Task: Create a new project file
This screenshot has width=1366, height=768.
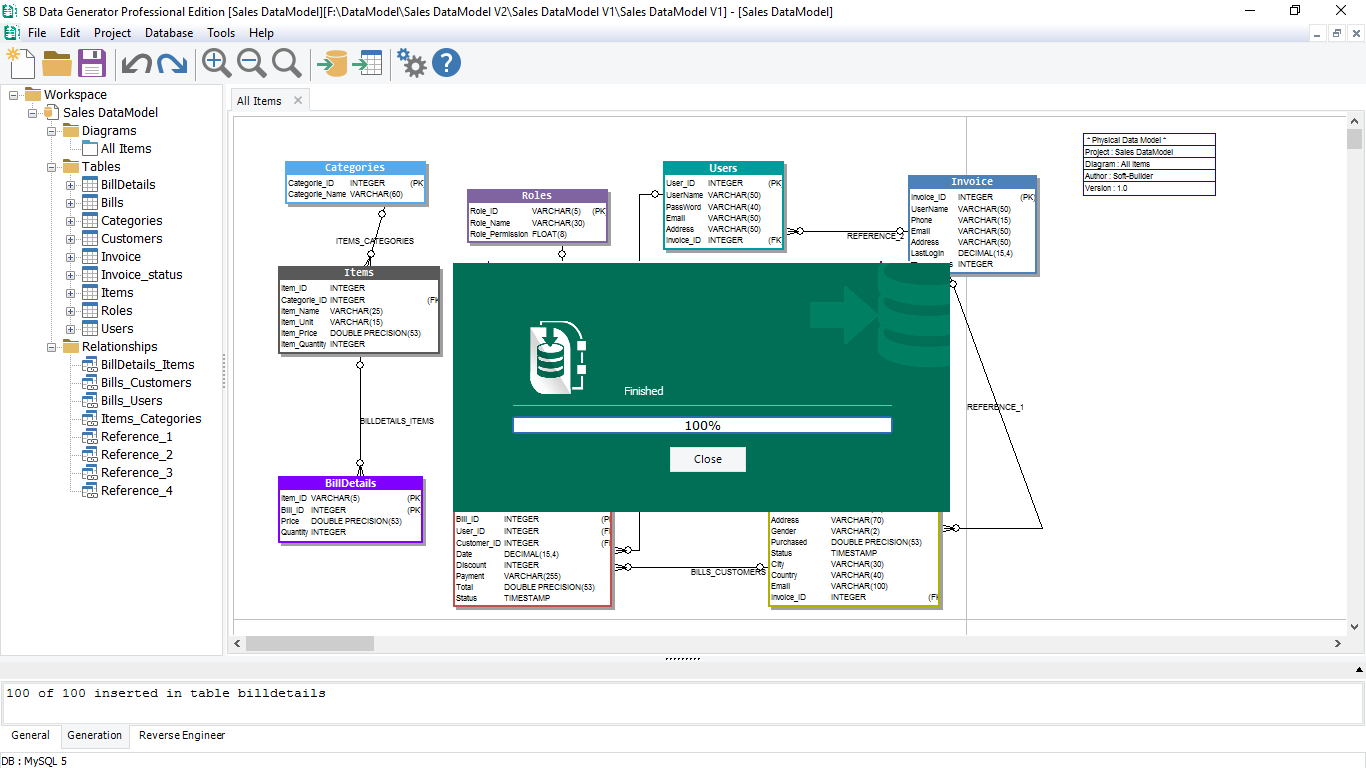Action: point(20,63)
